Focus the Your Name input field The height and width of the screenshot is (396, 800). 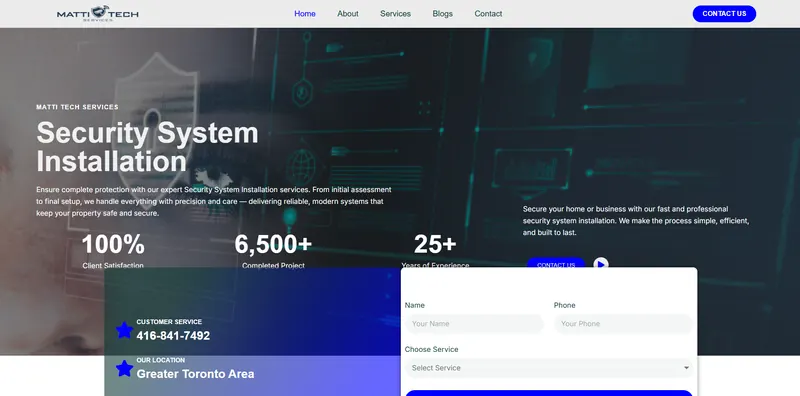(474, 324)
